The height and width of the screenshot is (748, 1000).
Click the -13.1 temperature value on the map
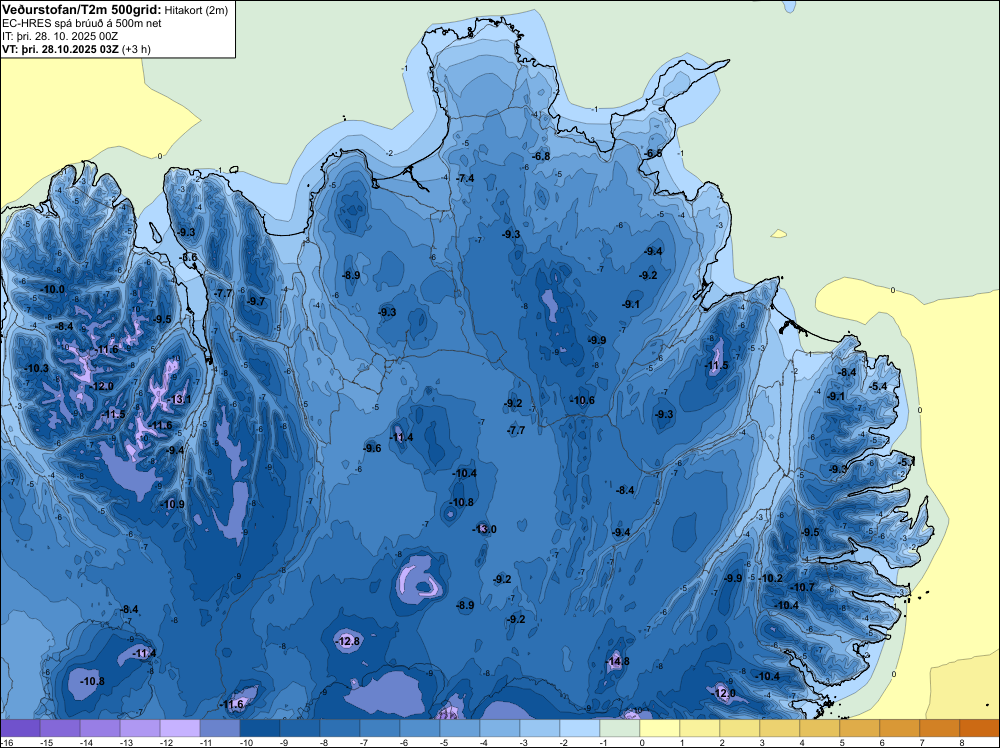pos(179,399)
